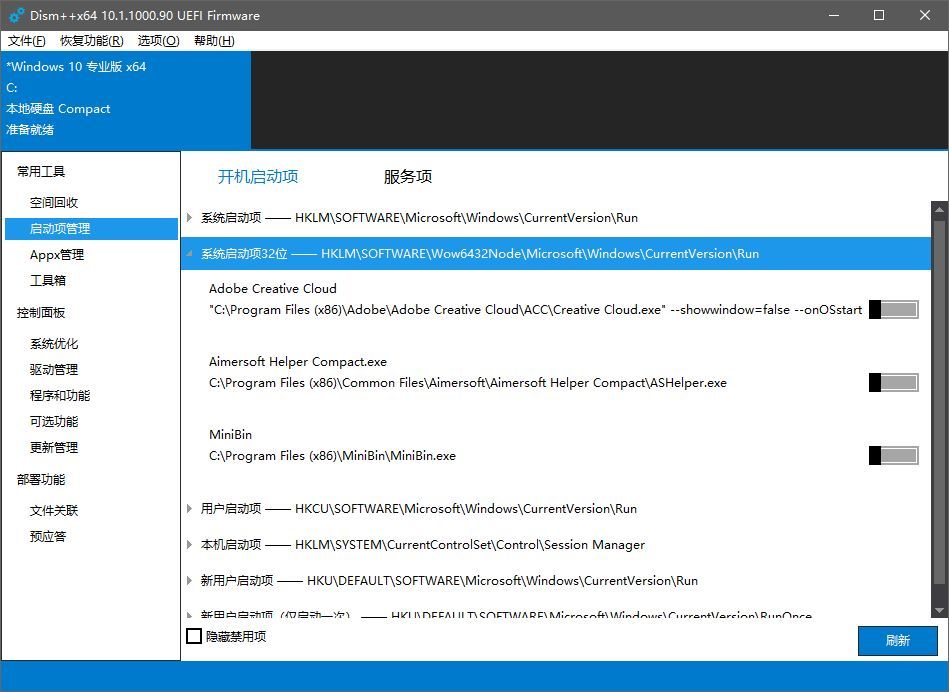Viewport: 949px width, 692px height.
Task: Open 程序和功能 in the sidebar
Action: tap(60, 395)
